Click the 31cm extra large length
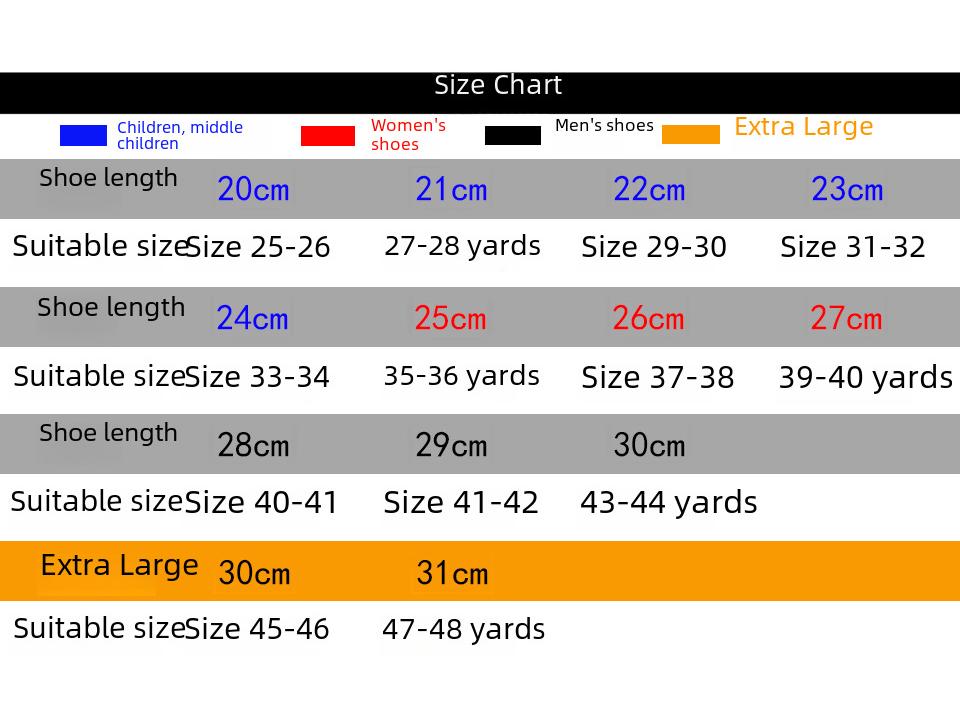This screenshot has height=720, width=960. pyautogui.click(x=452, y=574)
